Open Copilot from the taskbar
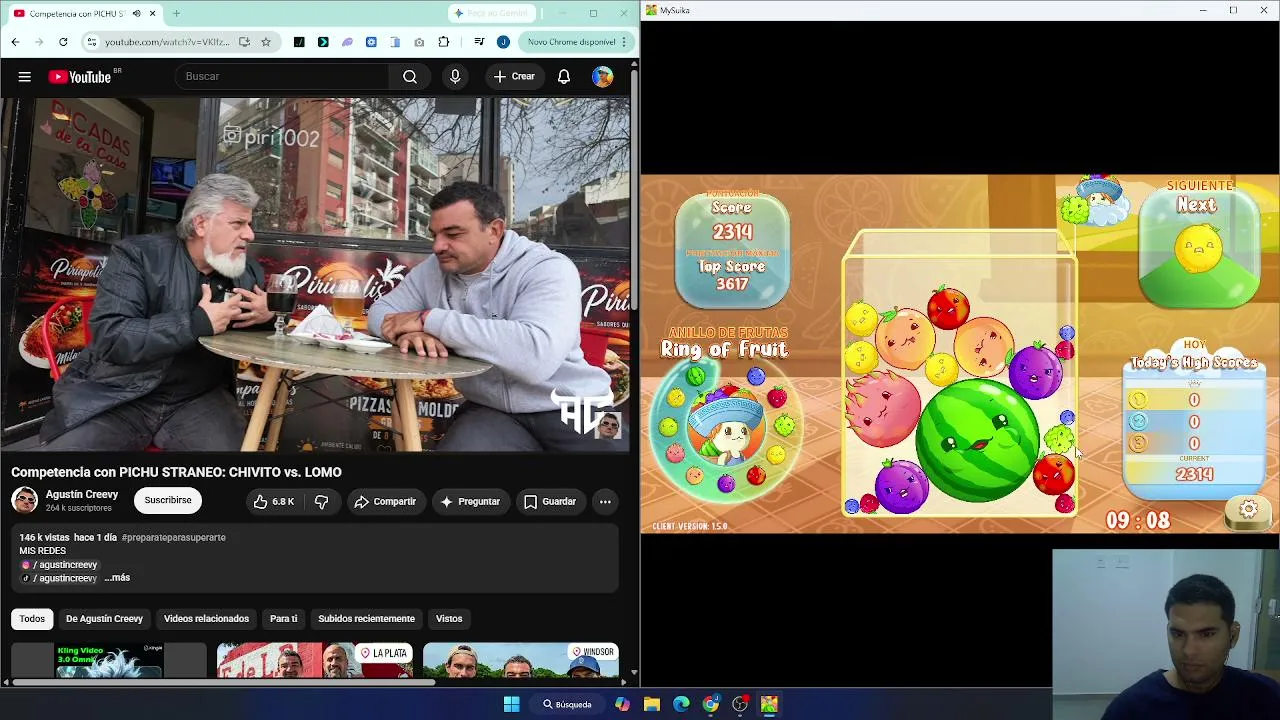Screen dimensions: 1280x720 pyautogui.click(x=622, y=704)
